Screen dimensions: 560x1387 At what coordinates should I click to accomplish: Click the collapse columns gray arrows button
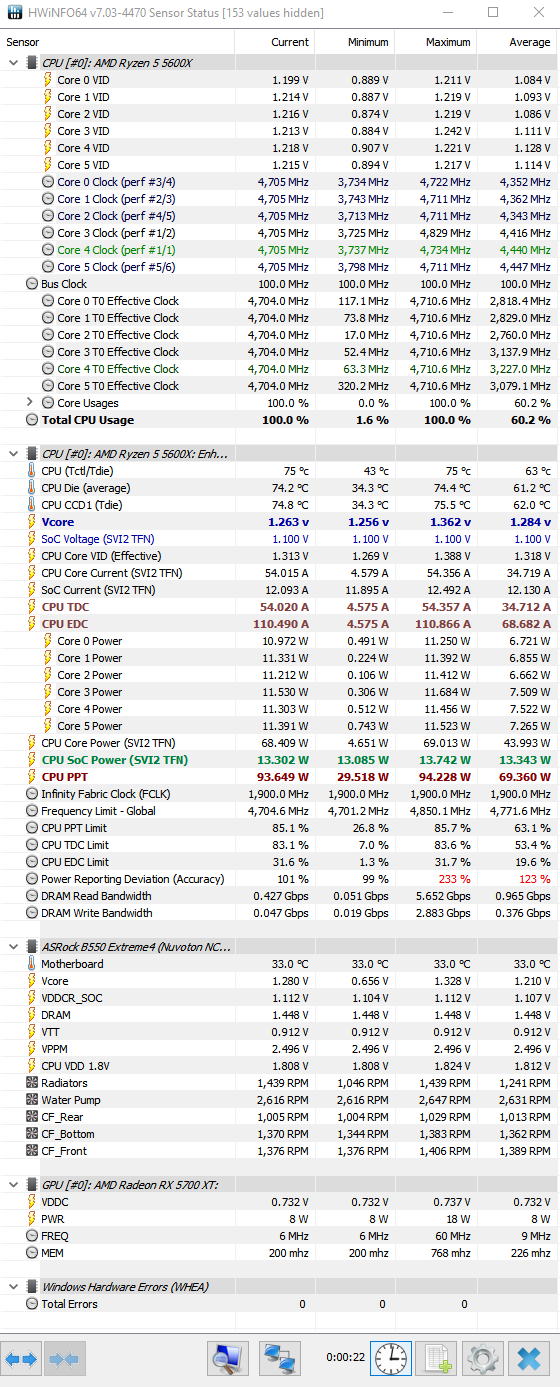pos(63,1359)
